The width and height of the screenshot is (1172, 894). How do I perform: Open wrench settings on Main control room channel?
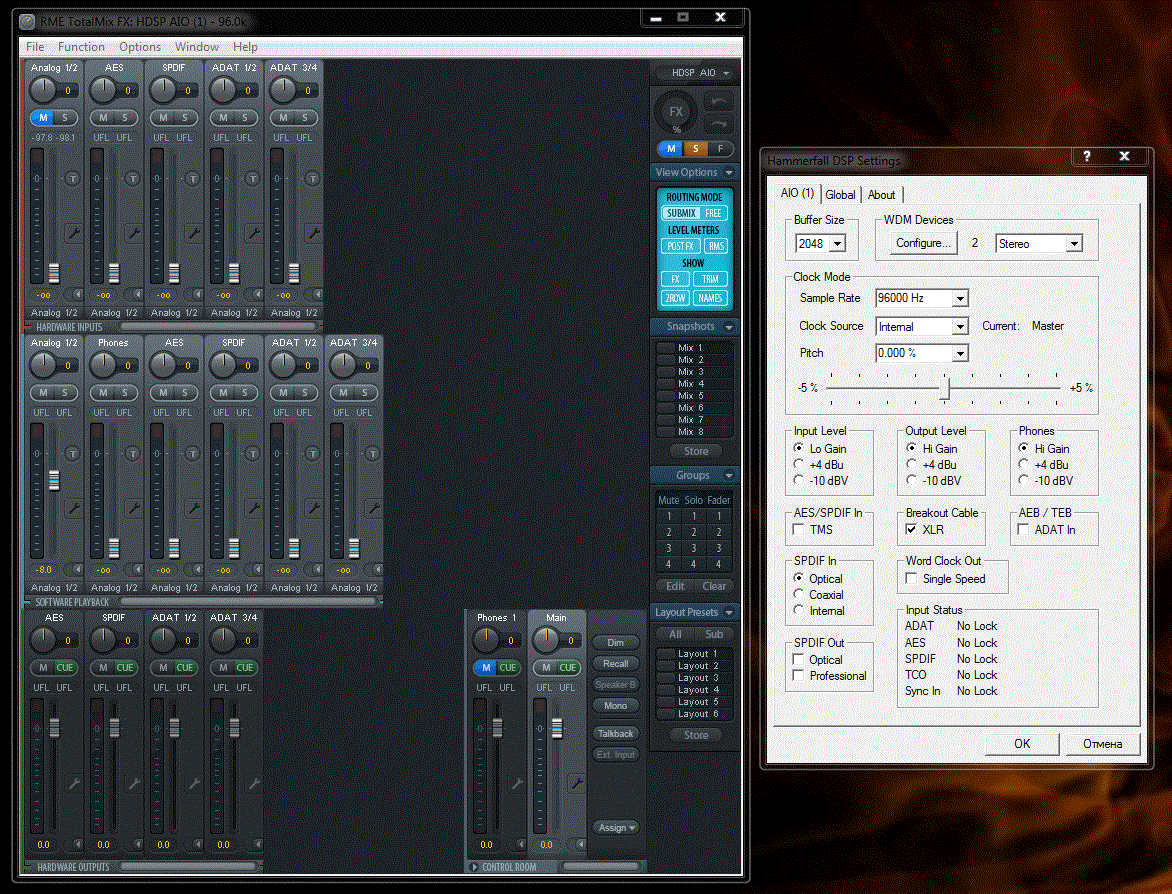click(x=576, y=784)
